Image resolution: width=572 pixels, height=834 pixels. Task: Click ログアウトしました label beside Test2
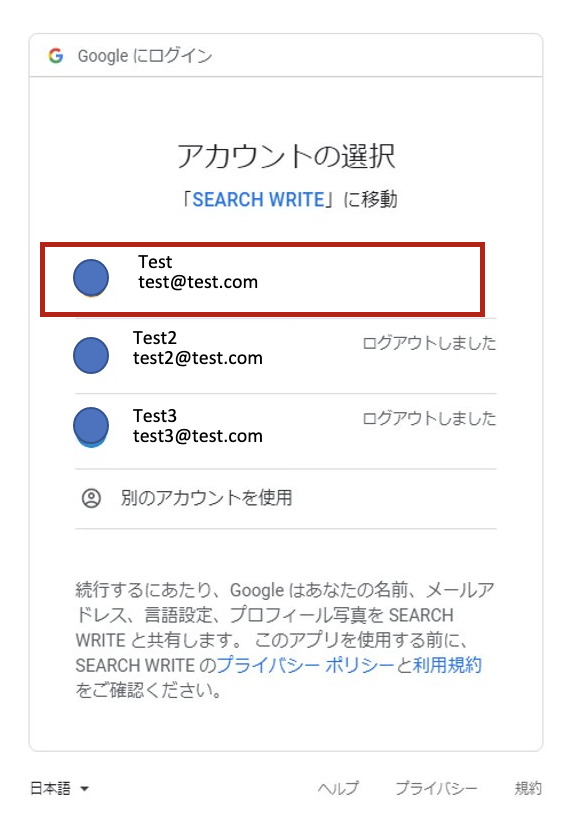(x=429, y=343)
